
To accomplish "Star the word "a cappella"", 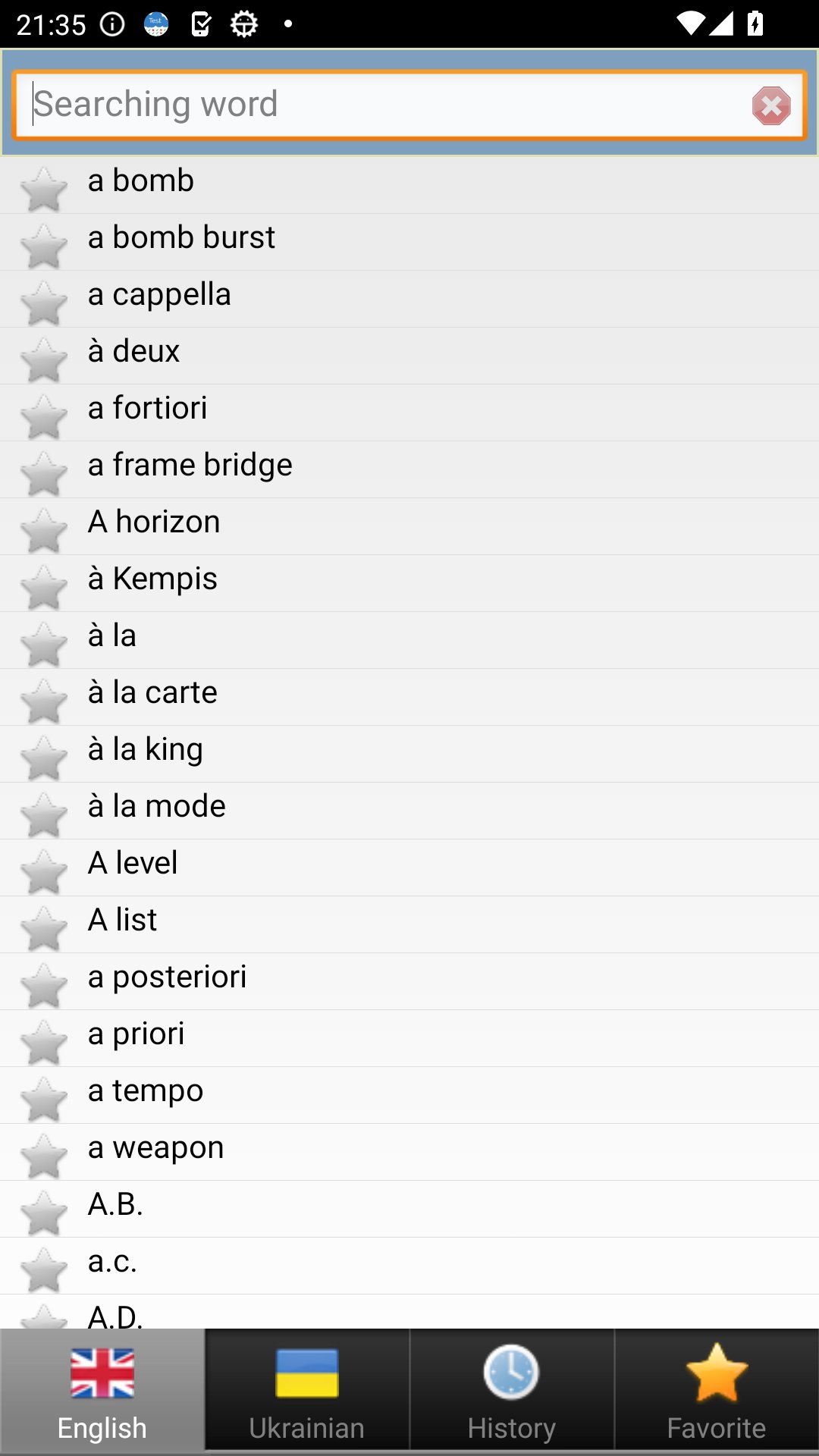I will [44, 303].
